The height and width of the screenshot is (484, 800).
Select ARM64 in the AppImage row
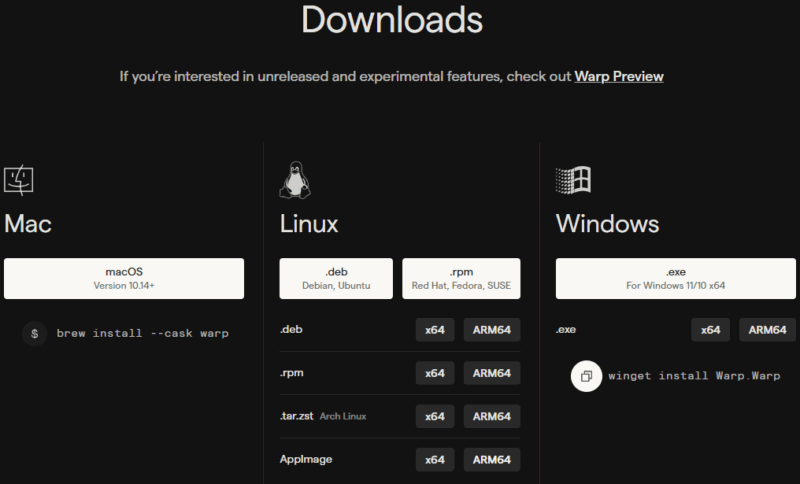(492, 460)
